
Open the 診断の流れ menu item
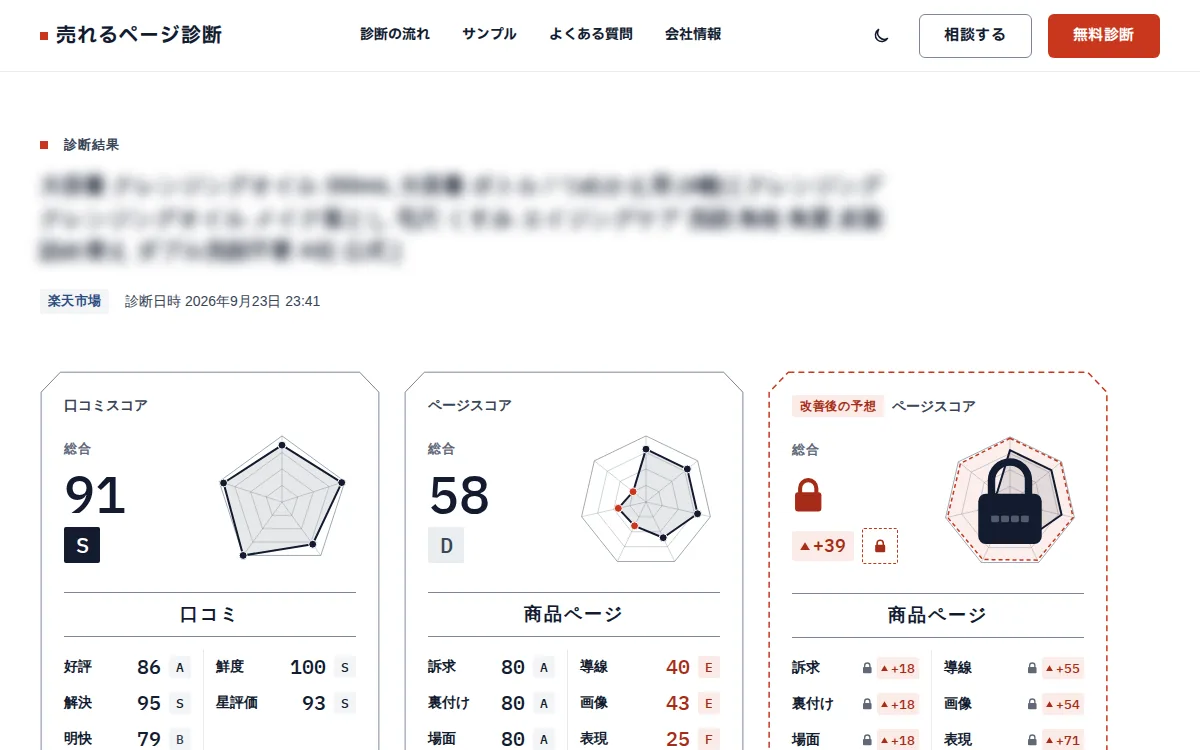pos(395,34)
